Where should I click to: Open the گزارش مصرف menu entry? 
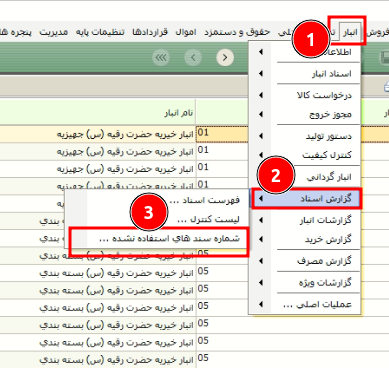[305, 261]
